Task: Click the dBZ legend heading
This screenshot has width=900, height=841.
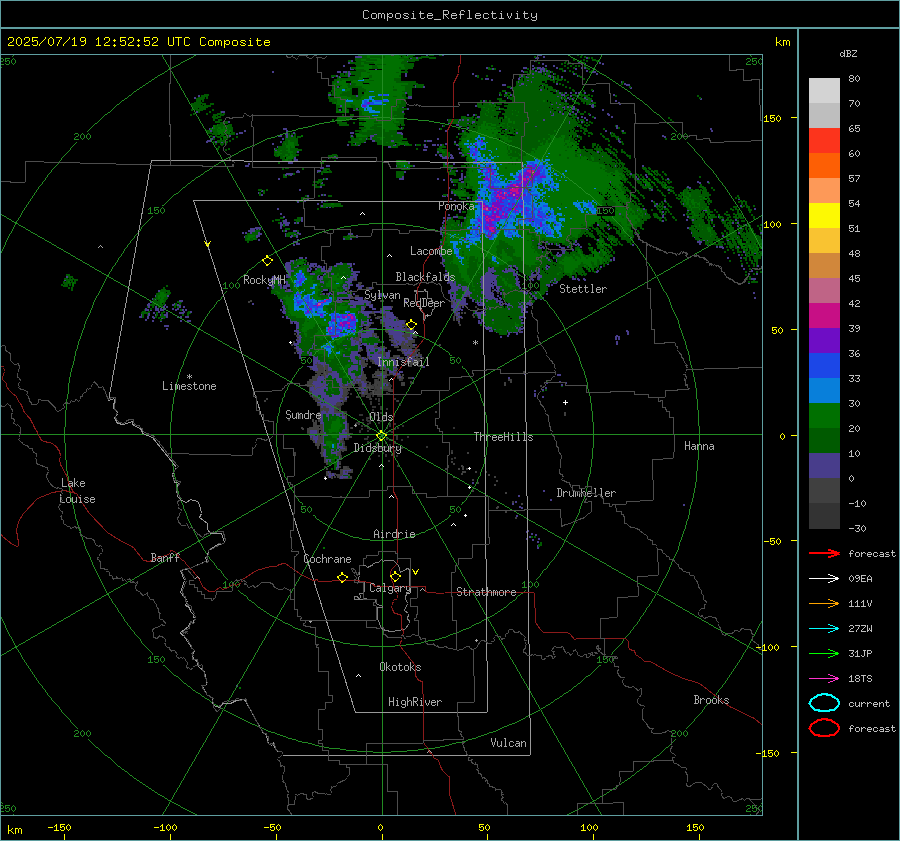Action: tap(848, 53)
